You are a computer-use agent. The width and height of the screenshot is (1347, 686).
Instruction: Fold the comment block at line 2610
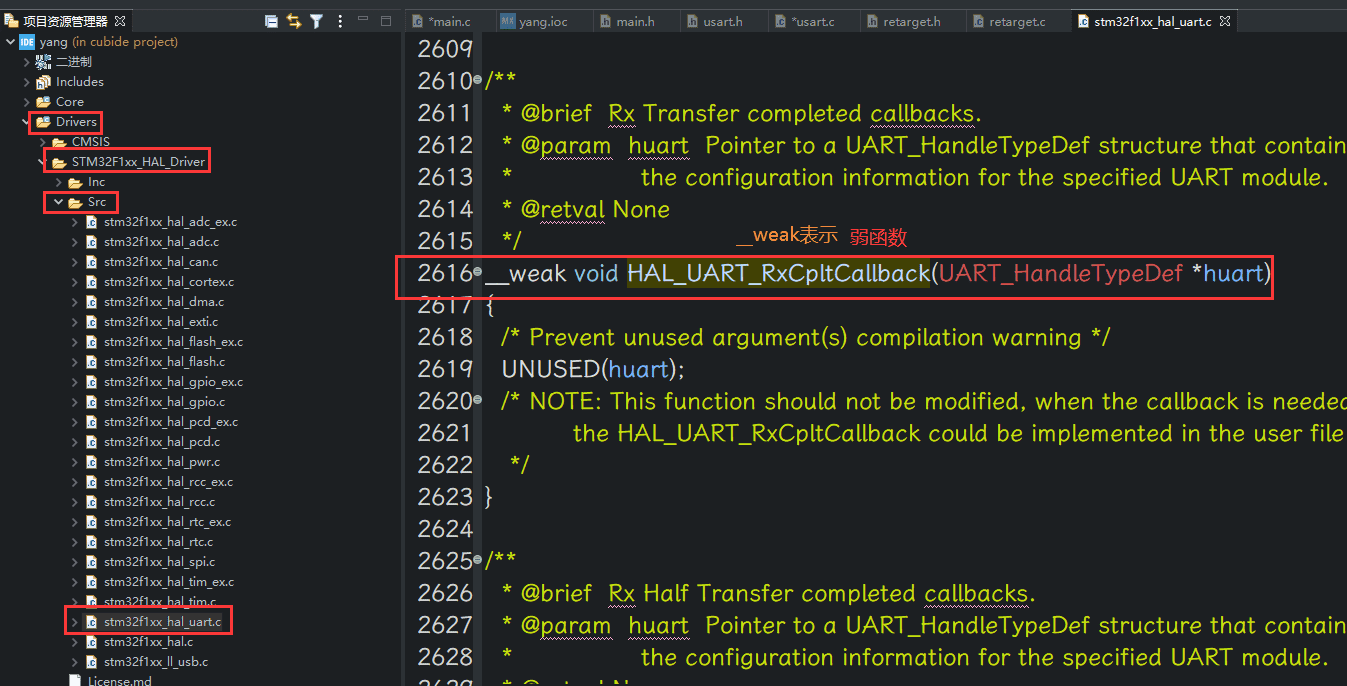tap(477, 80)
